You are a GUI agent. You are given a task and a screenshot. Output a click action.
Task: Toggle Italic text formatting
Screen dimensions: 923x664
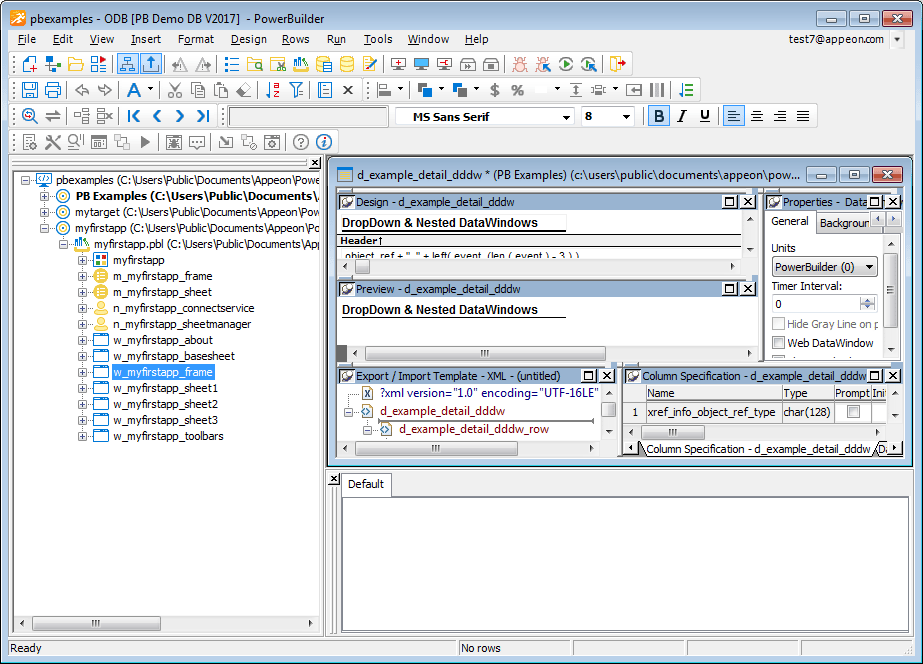[681, 116]
